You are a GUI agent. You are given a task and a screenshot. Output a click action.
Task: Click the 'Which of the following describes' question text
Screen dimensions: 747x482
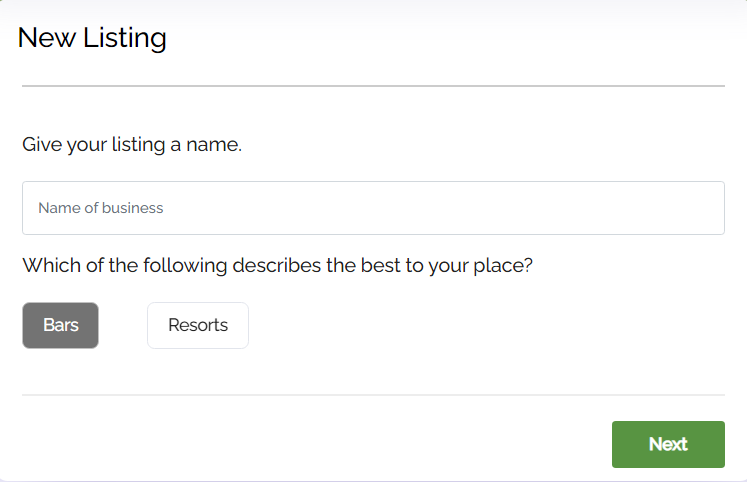(x=277, y=266)
